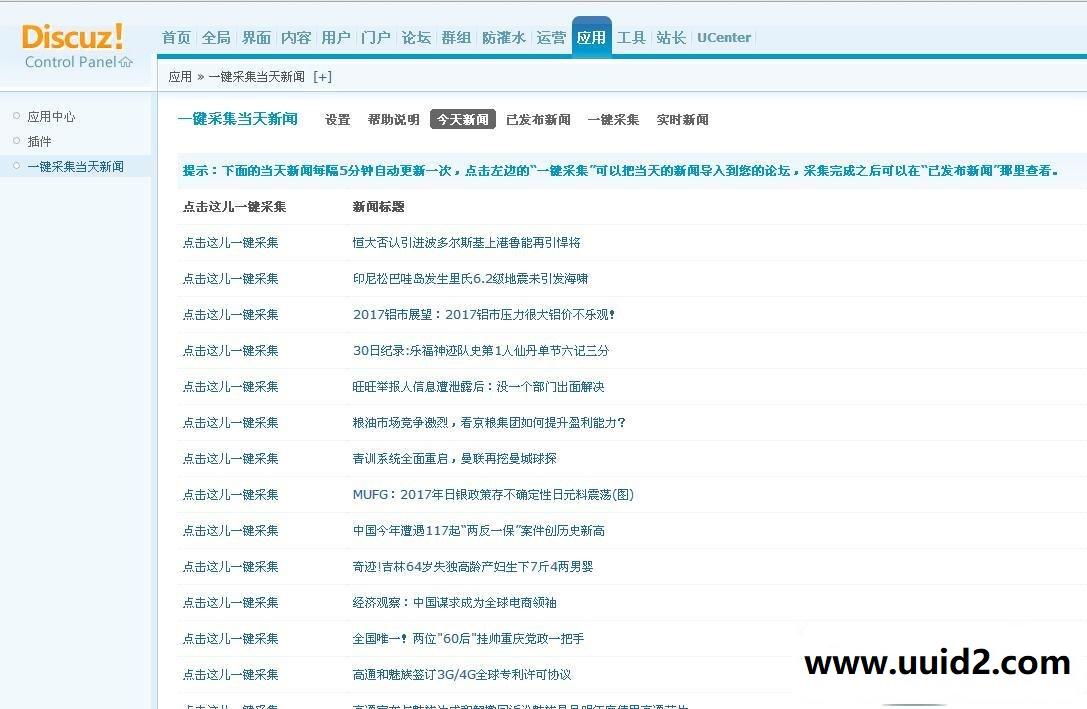Open the 实时新闻 tab
This screenshot has width=1087, height=709.
pyautogui.click(x=682, y=119)
